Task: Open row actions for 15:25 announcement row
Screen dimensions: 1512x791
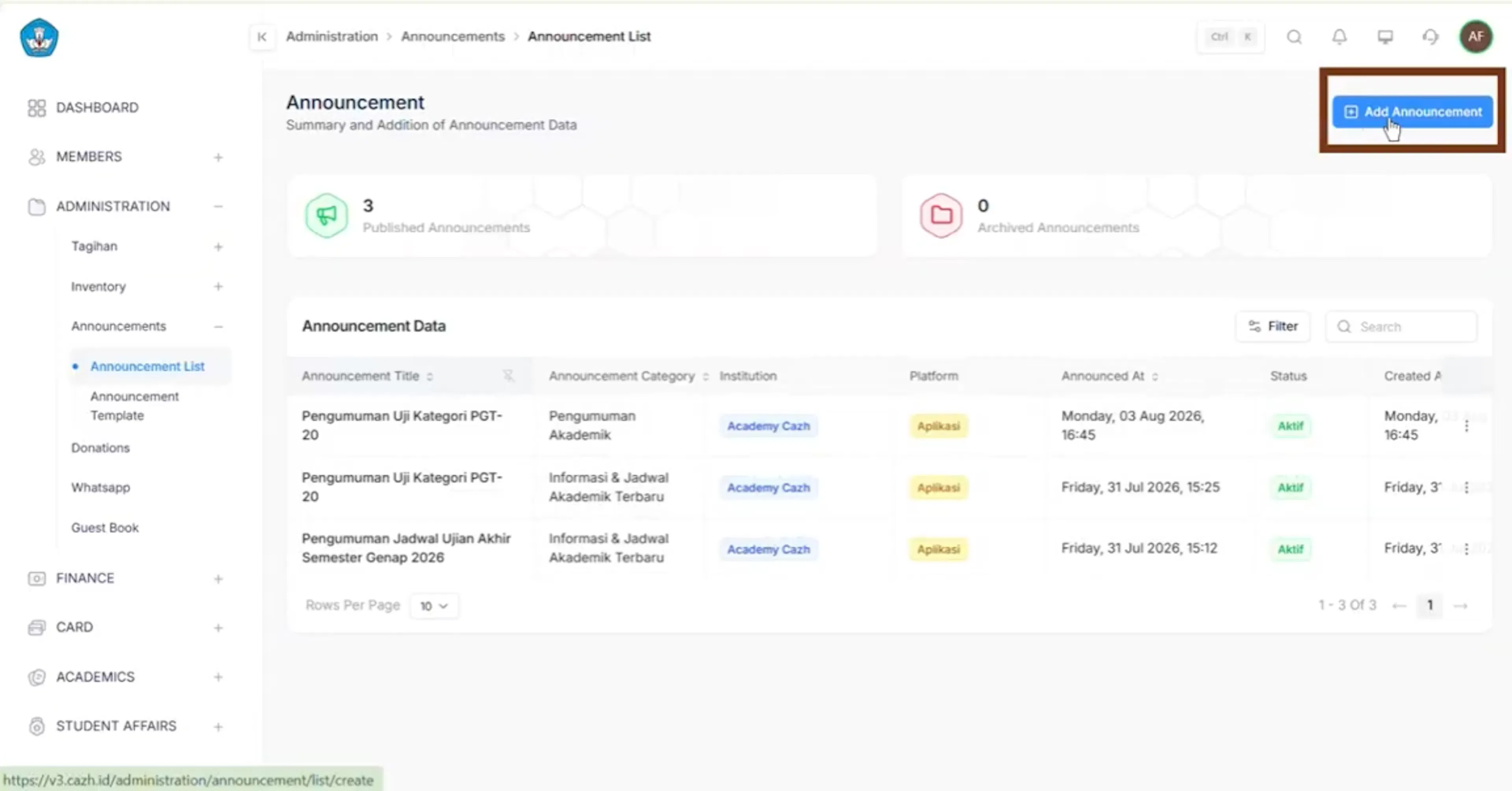Action: pyautogui.click(x=1466, y=487)
